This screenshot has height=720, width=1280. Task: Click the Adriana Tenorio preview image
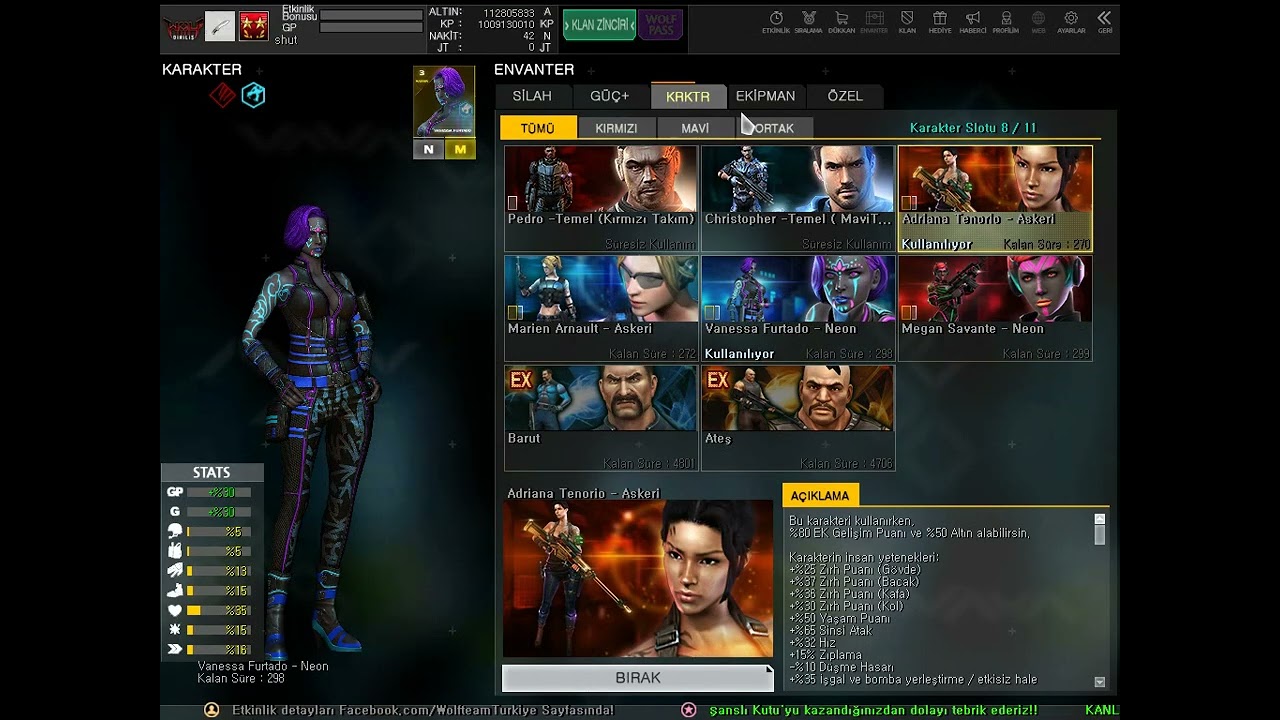(x=638, y=579)
